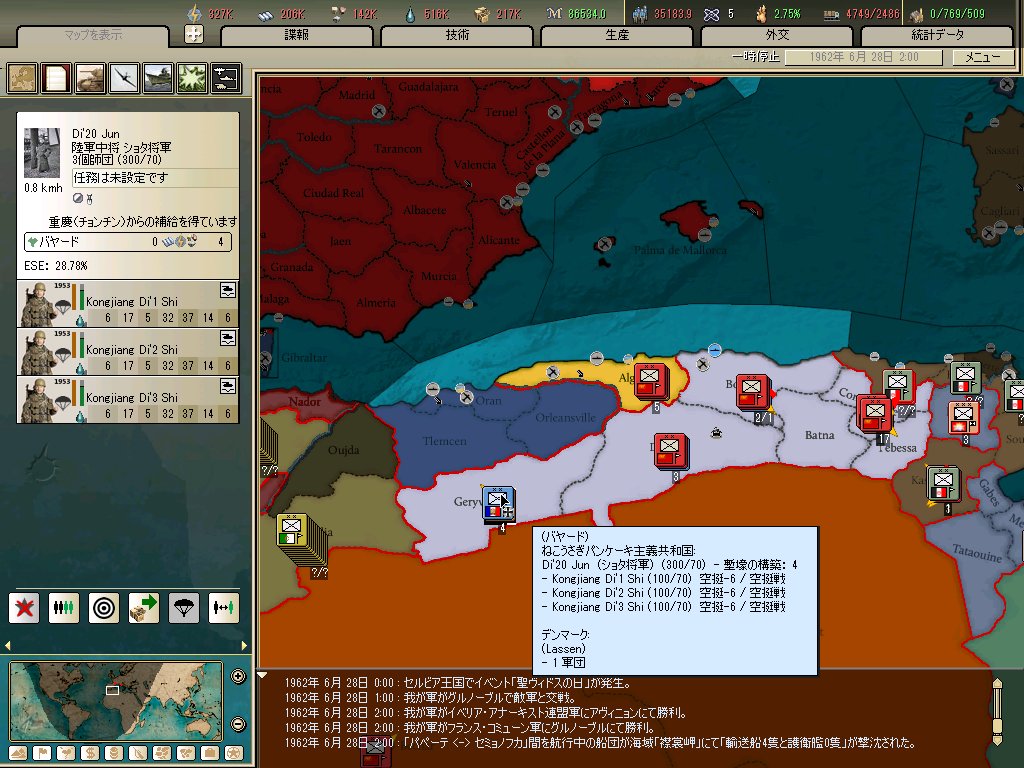
Task: Open the 外交 diplomacy tab
Action: coord(777,35)
